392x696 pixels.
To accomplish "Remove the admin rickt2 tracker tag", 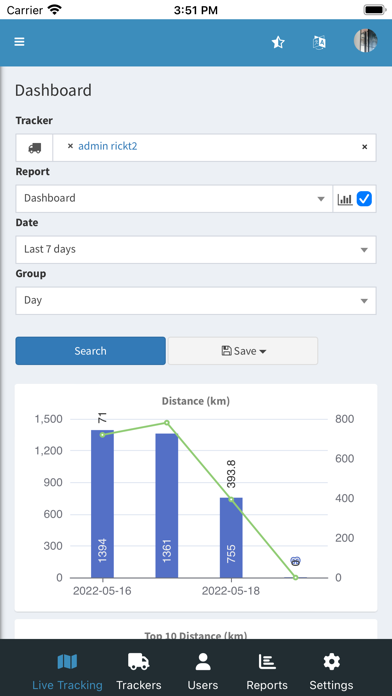I will [70, 146].
